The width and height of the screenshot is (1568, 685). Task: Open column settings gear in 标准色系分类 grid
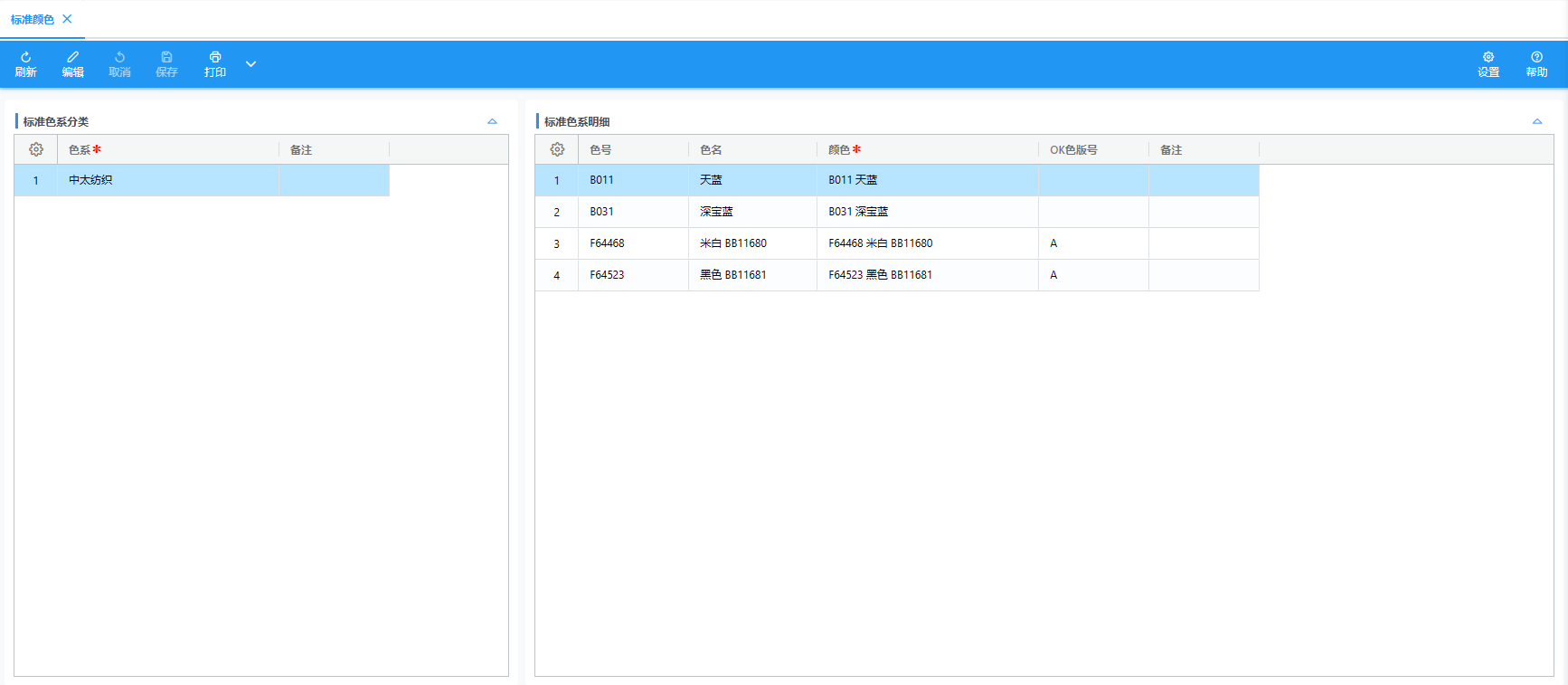[36, 149]
